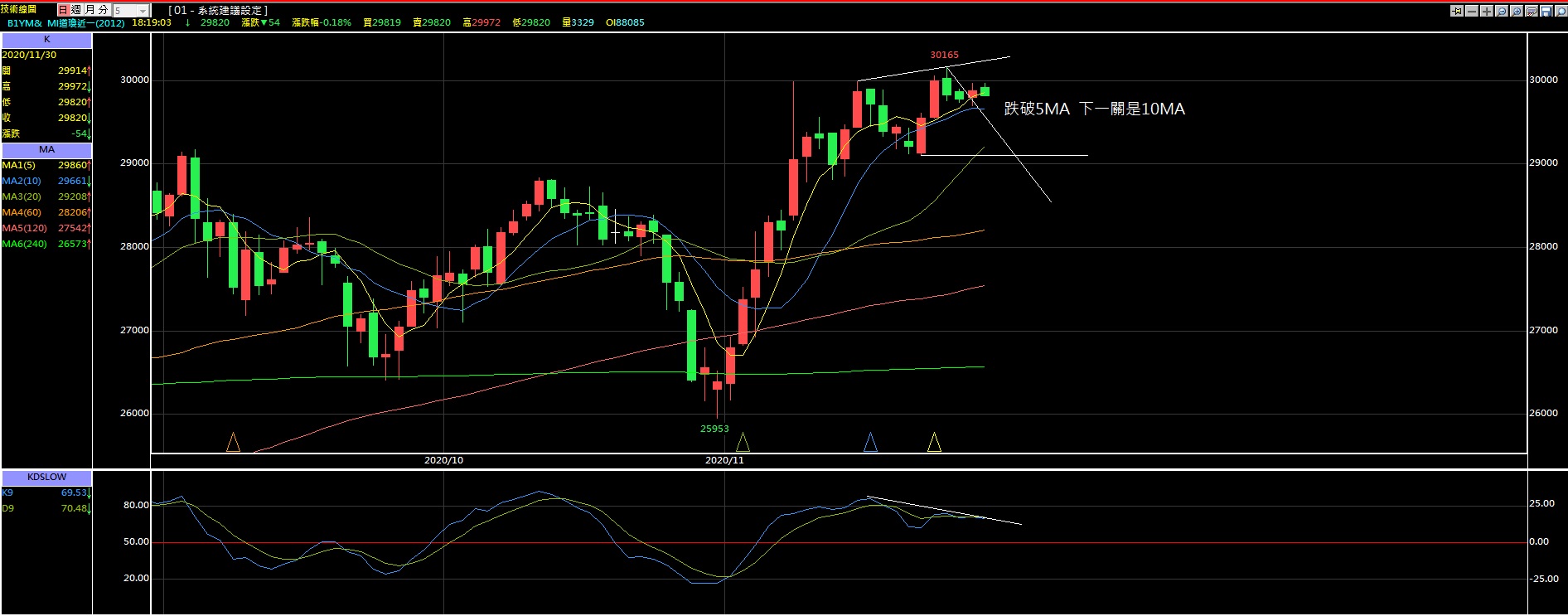Click the 2020/10 date axis label
This screenshot has width=1568, height=616.
443,460
